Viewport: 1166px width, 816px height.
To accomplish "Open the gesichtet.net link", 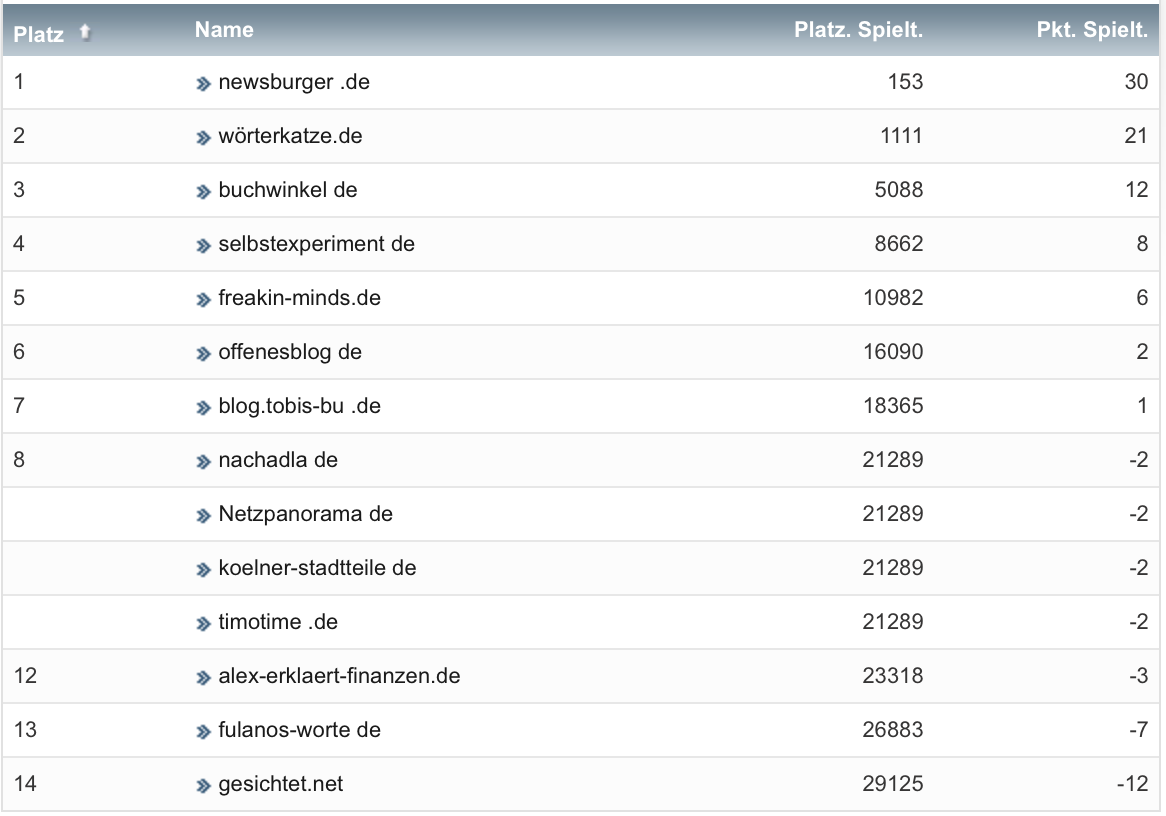I will (x=280, y=784).
